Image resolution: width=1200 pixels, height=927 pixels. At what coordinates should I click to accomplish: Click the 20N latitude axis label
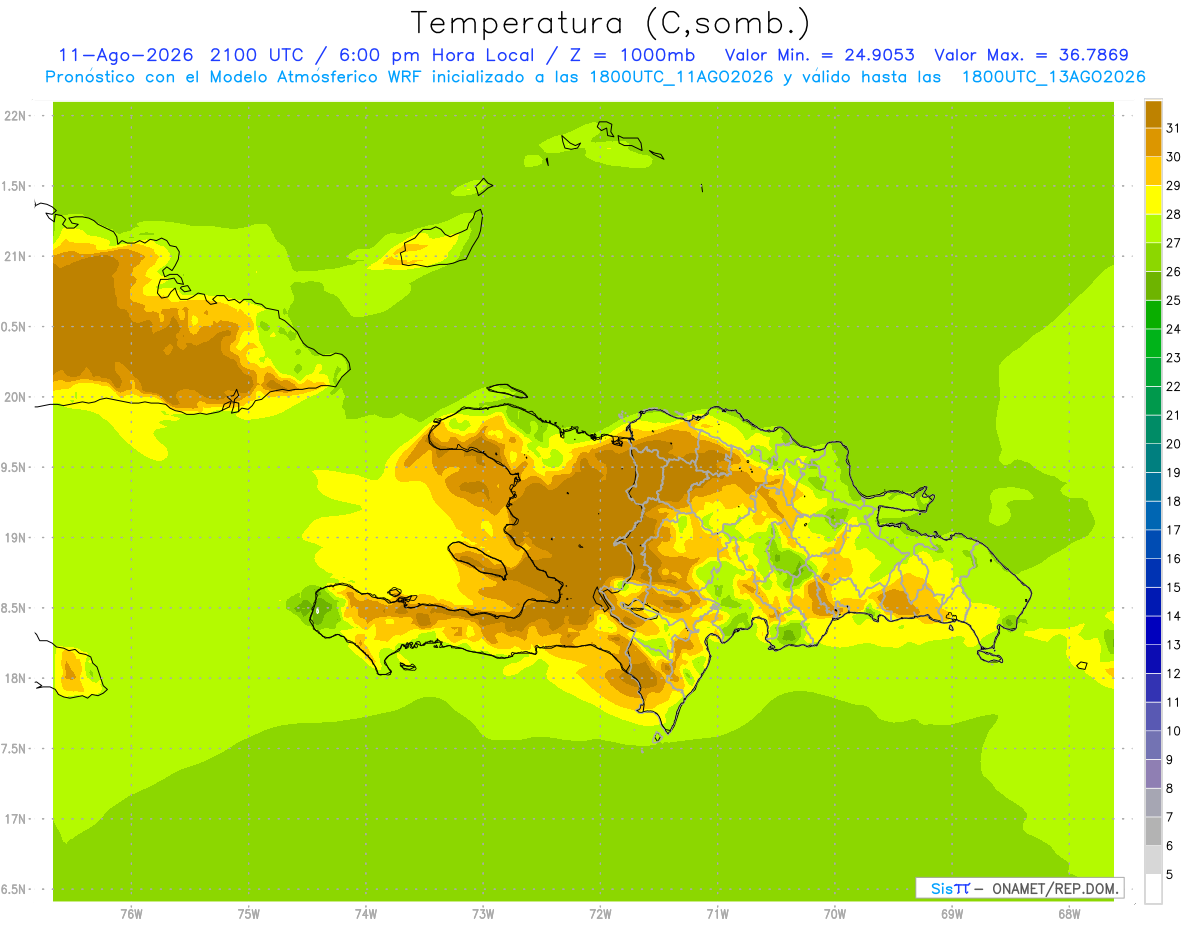(16, 397)
